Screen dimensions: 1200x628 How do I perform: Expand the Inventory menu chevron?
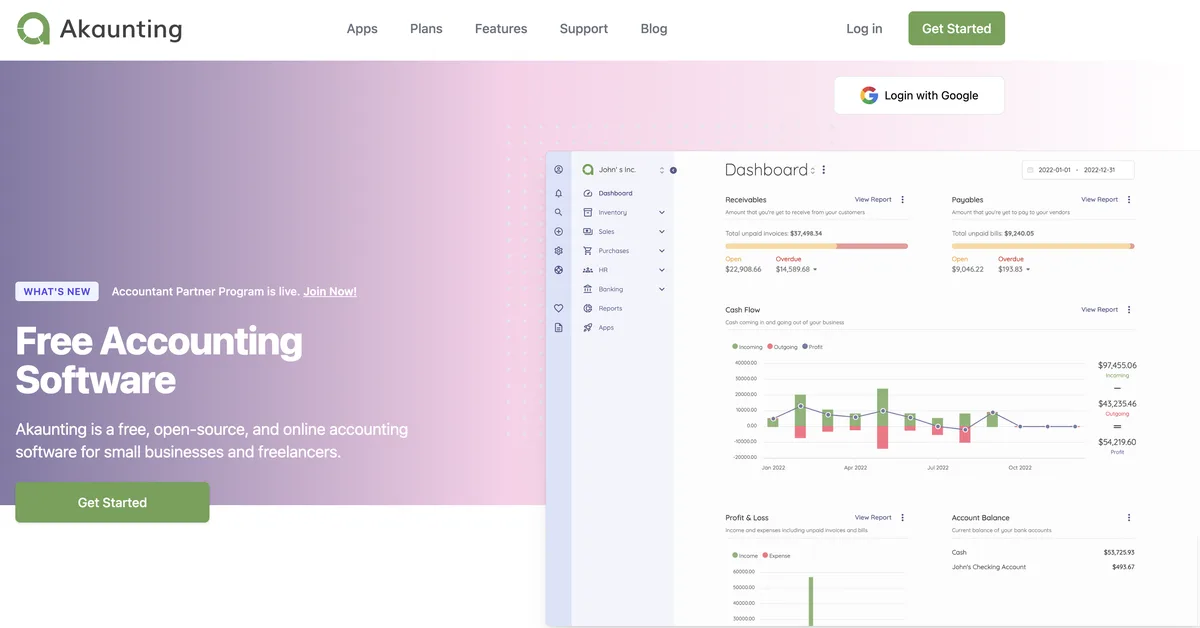point(662,213)
